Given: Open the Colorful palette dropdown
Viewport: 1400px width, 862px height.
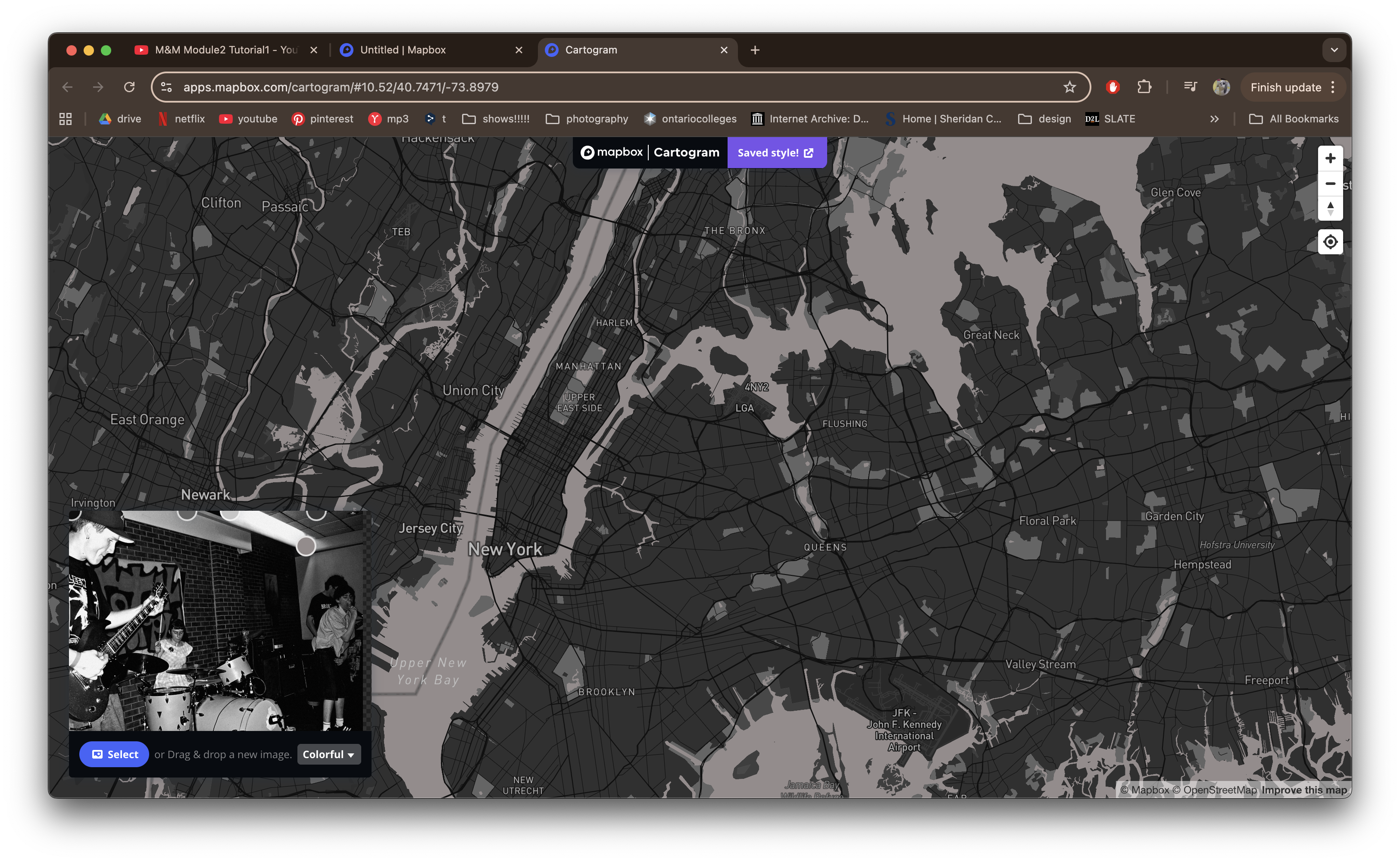Looking at the screenshot, I should click(x=328, y=754).
